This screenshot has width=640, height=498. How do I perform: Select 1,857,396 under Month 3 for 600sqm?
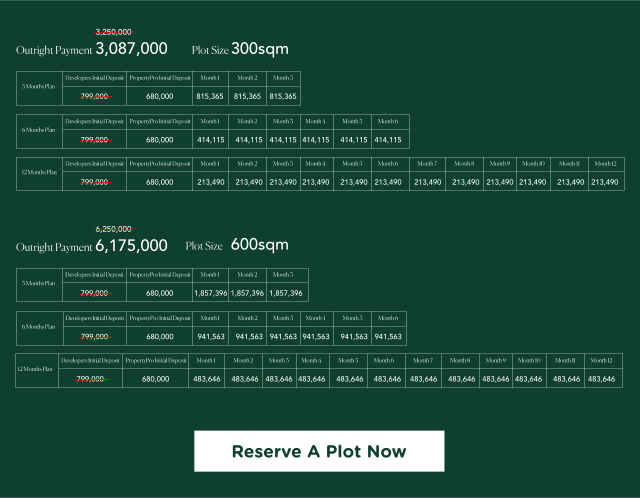tap(285, 294)
